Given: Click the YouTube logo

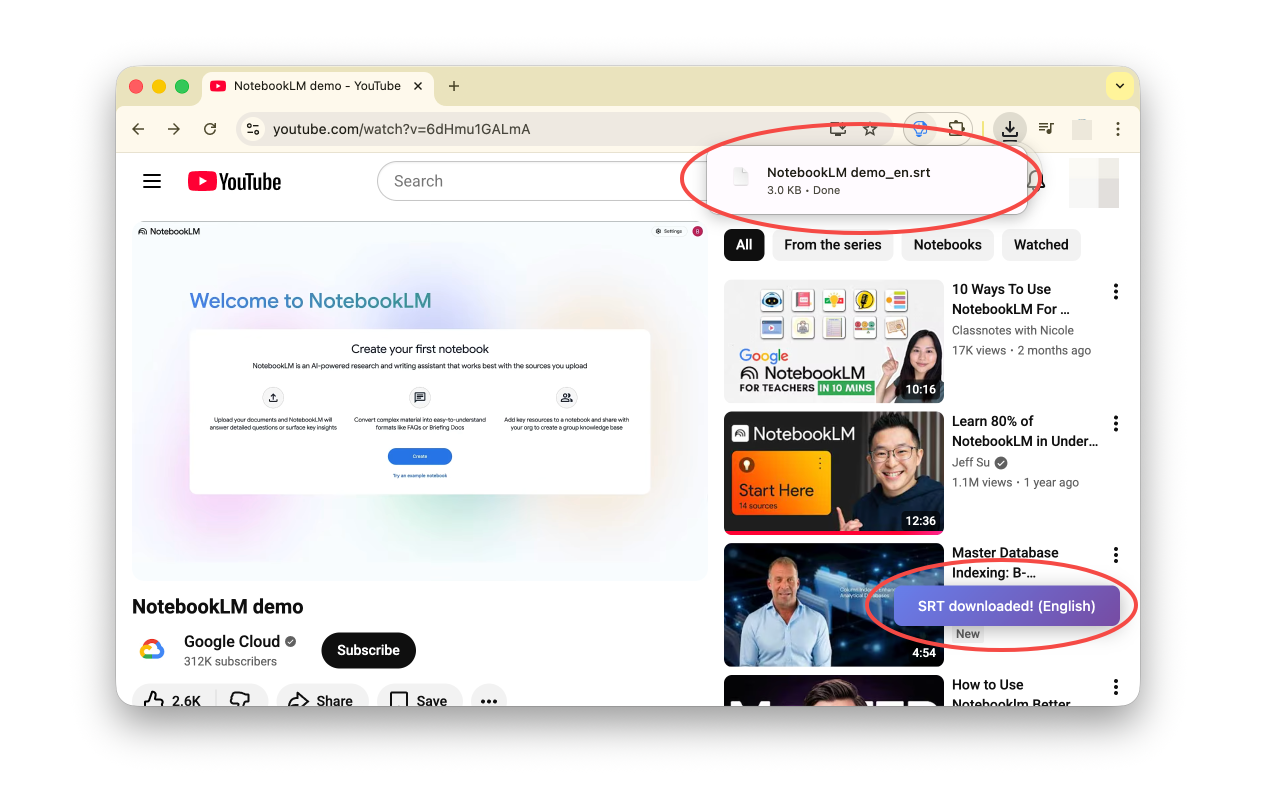Looking at the screenshot, I should click(234, 181).
